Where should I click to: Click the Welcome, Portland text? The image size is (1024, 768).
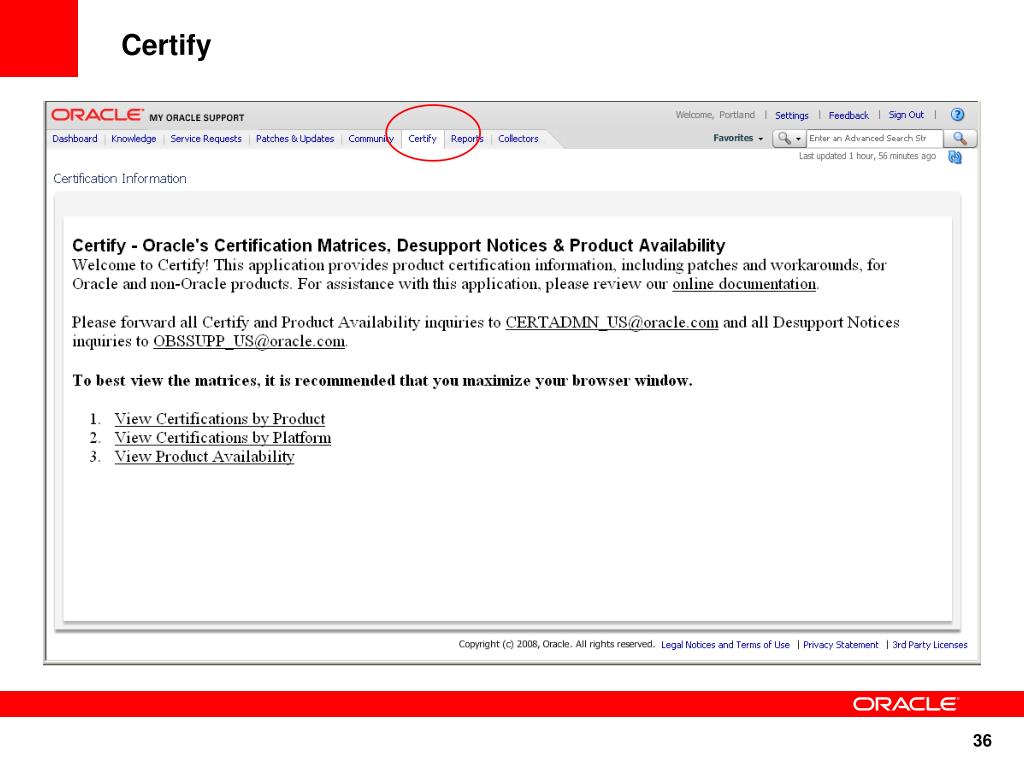pyautogui.click(x=715, y=115)
